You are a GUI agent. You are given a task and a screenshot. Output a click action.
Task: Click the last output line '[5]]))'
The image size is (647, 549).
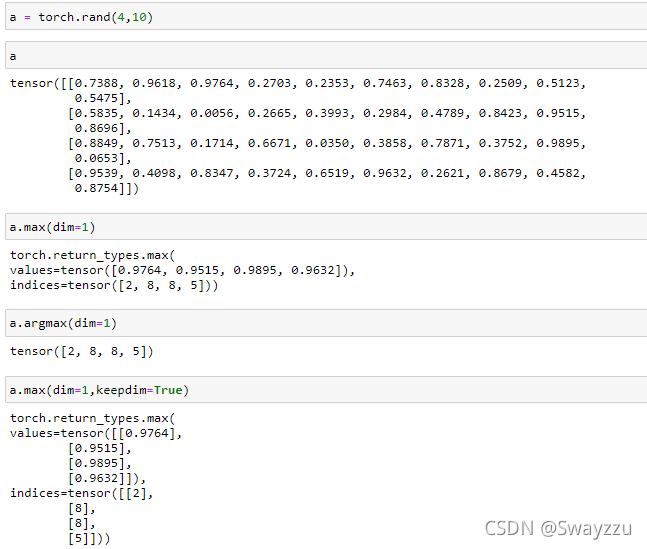tap(89, 538)
